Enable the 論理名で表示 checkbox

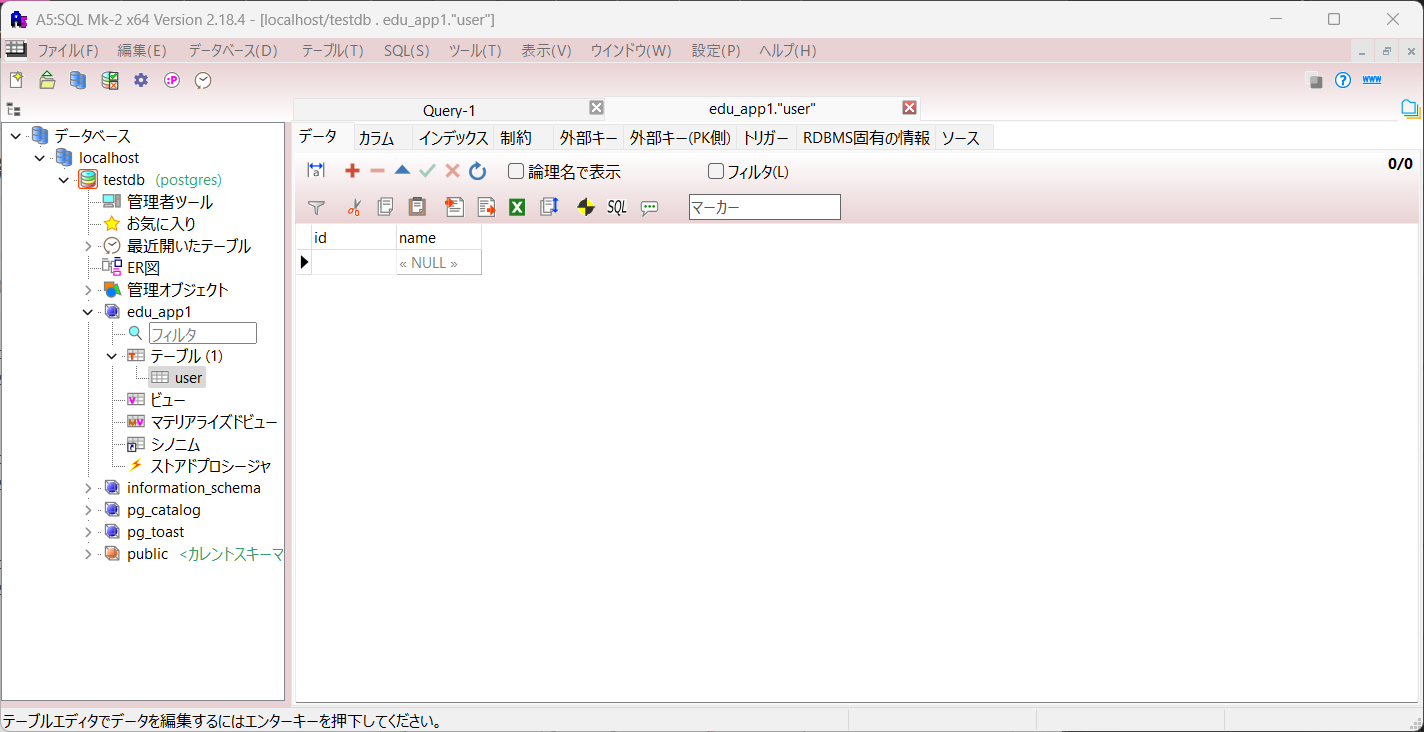point(516,171)
